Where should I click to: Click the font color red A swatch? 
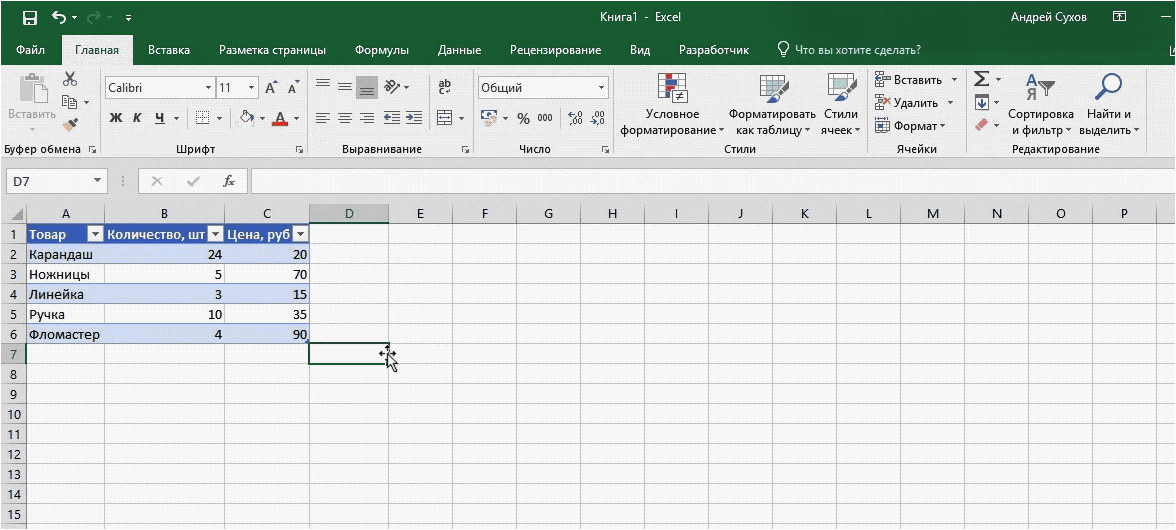click(280, 118)
